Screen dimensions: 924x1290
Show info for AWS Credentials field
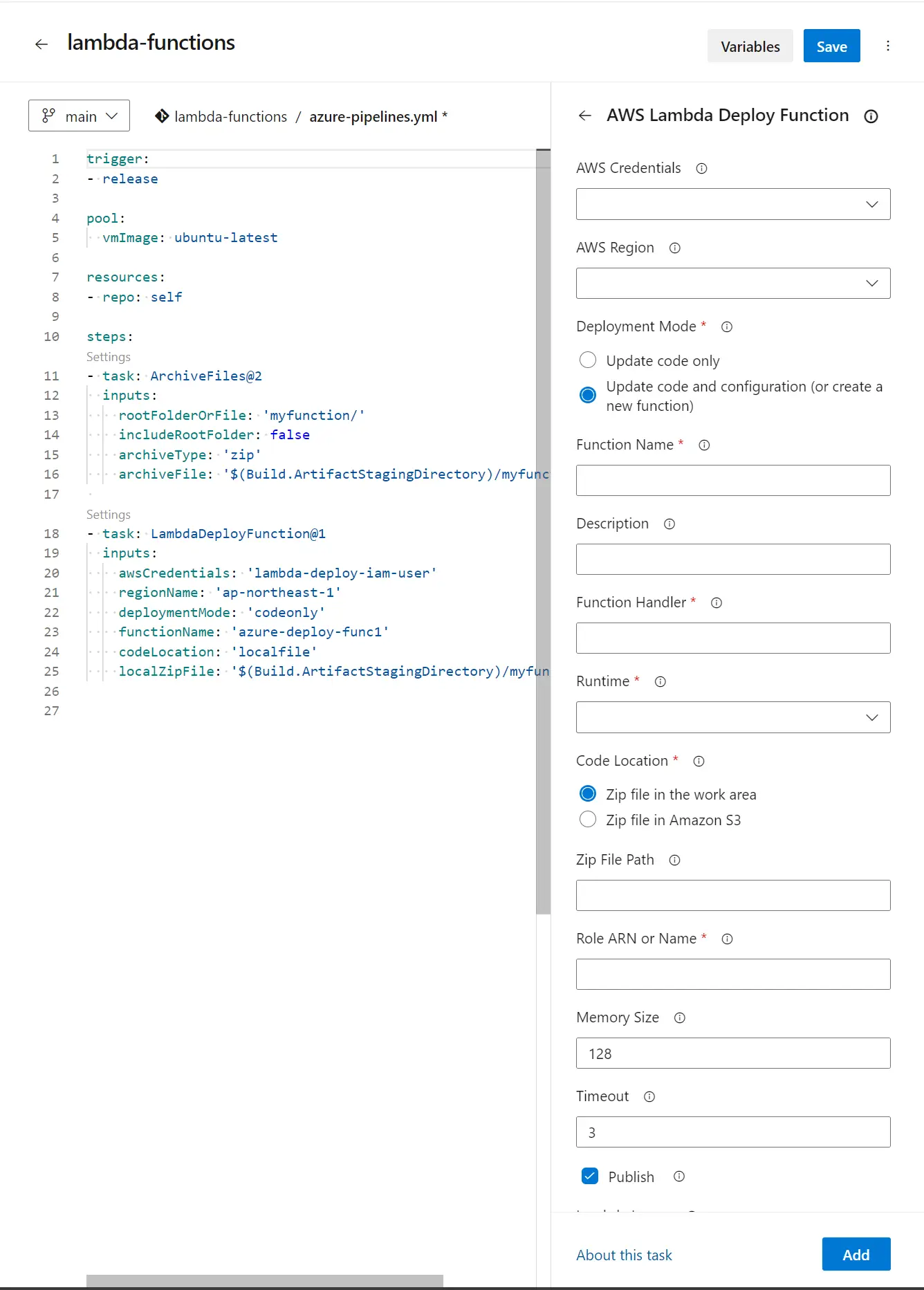click(701, 168)
